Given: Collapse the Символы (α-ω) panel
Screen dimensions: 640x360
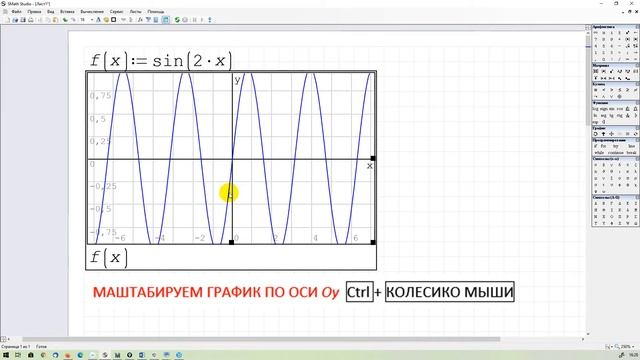Looking at the screenshot, I should (x=638, y=159).
